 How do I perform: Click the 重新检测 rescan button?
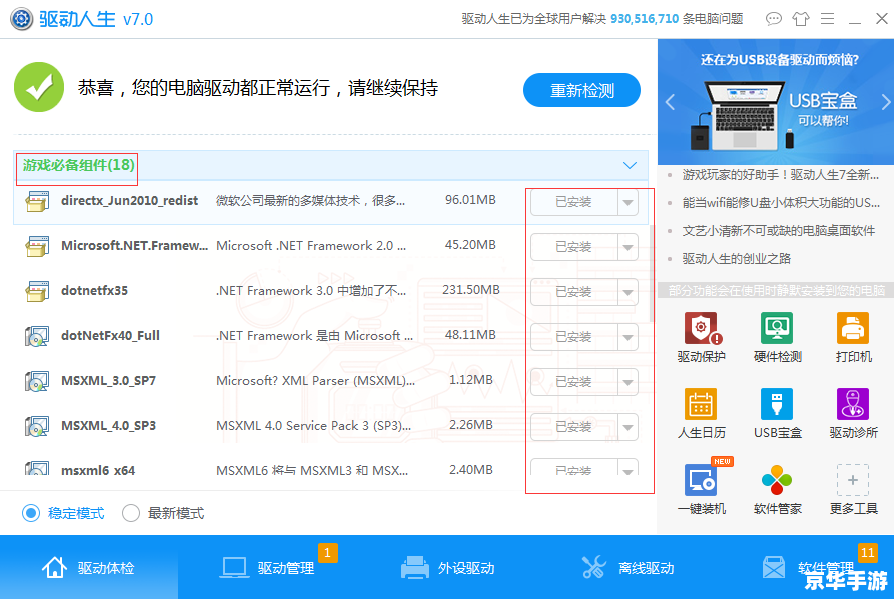(582, 90)
